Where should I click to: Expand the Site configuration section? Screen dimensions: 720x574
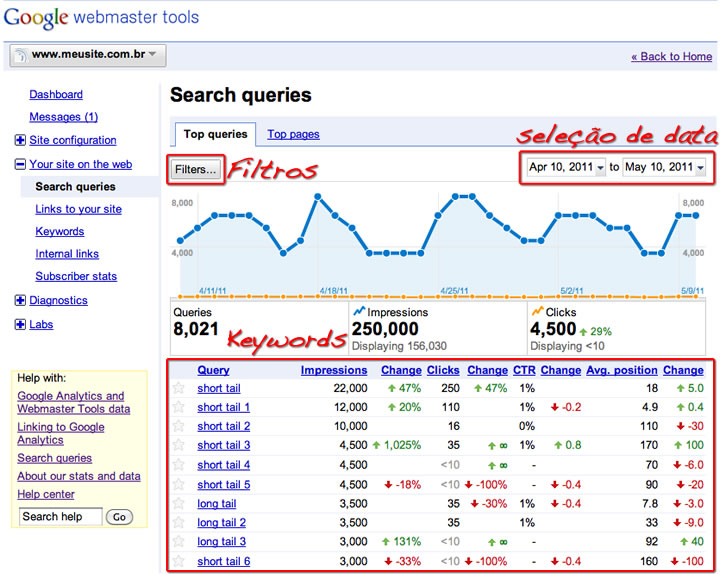(x=20, y=141)
